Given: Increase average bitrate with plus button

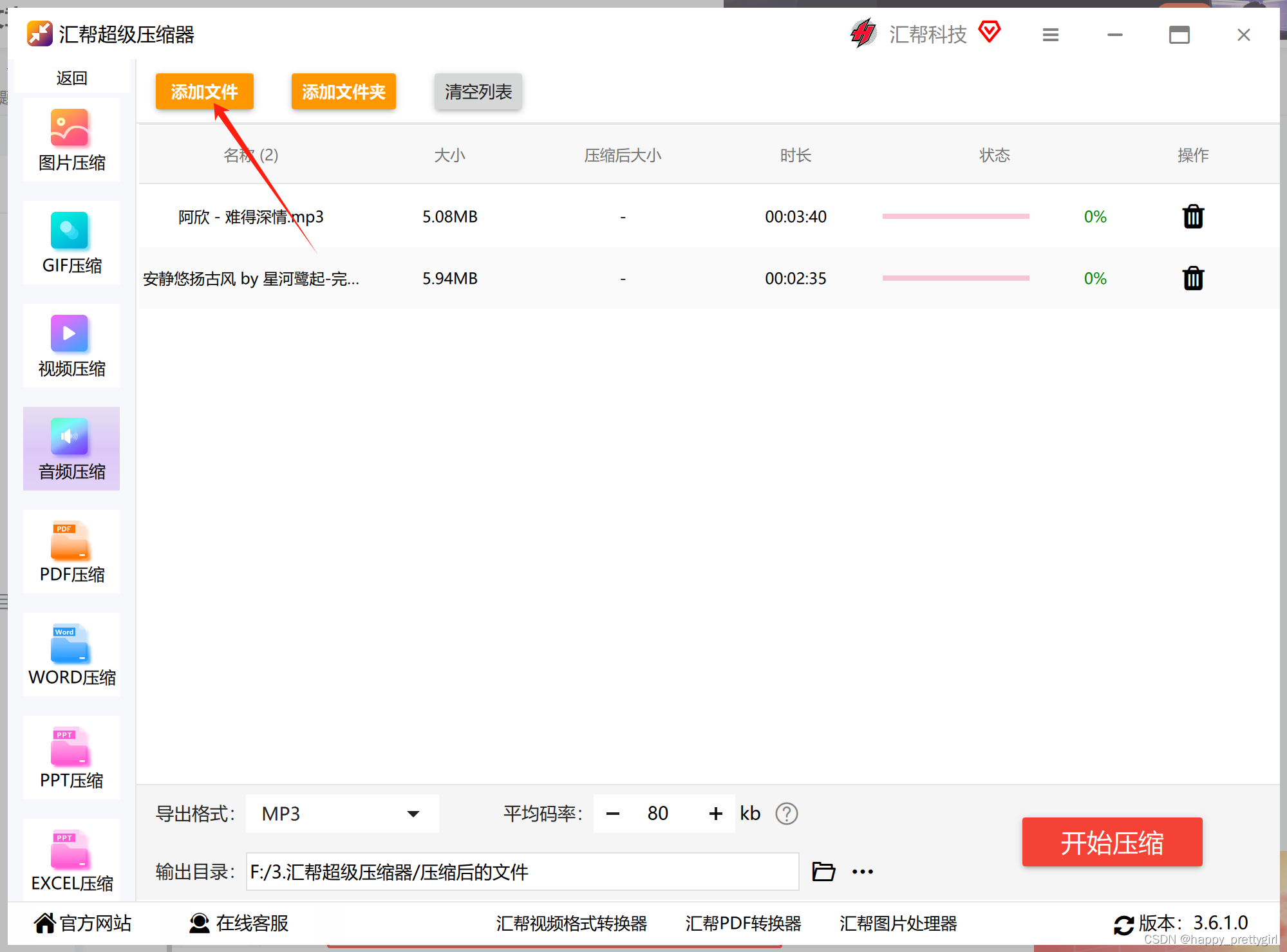Looking at the screenshot, I should click(x=715, y=814).
